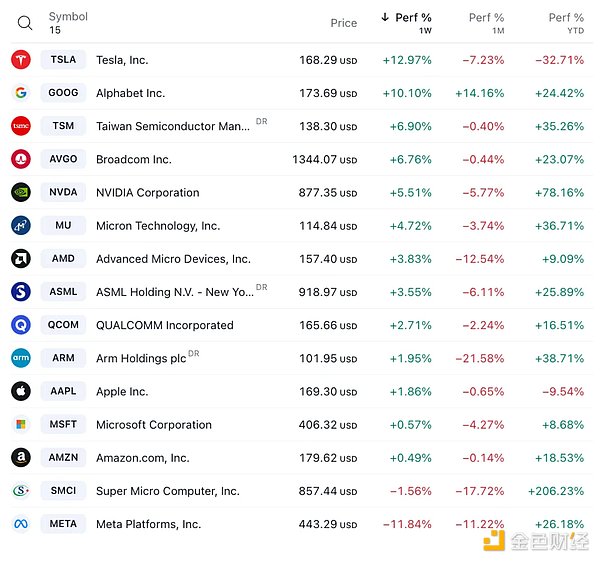The width and height of the screenshot is (600, 562).
Task: Open the SMCI ticker symbol badge
Action: [x=63, y=491]
